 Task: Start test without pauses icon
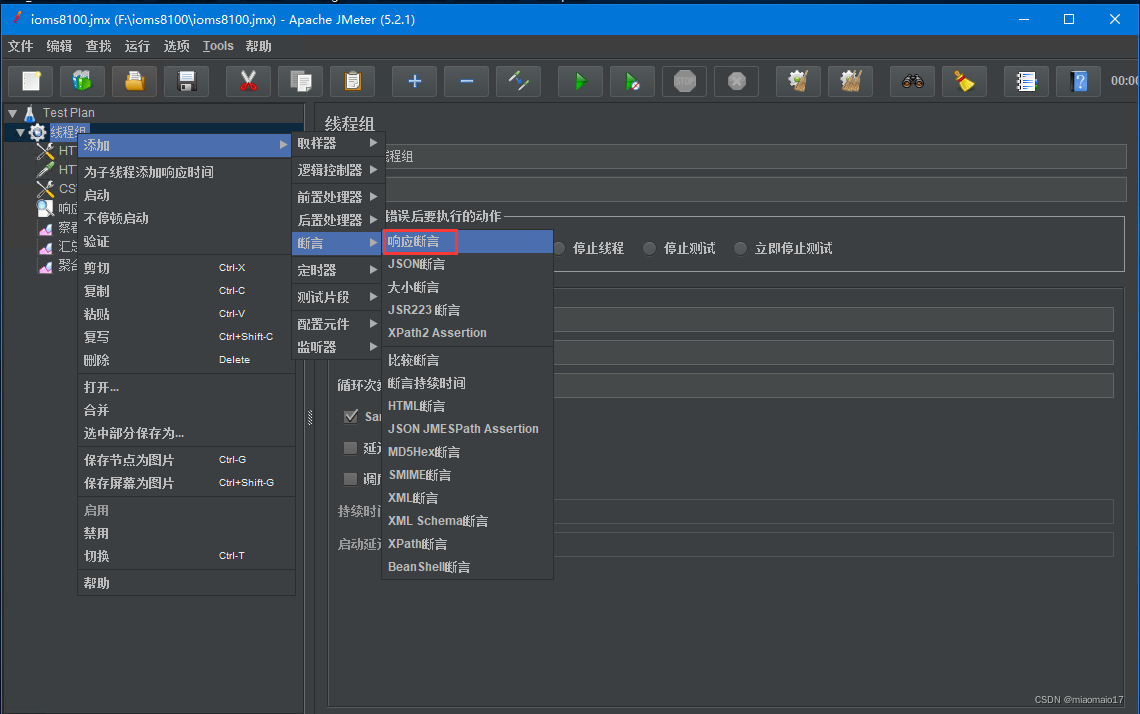[x=633, y=81]
